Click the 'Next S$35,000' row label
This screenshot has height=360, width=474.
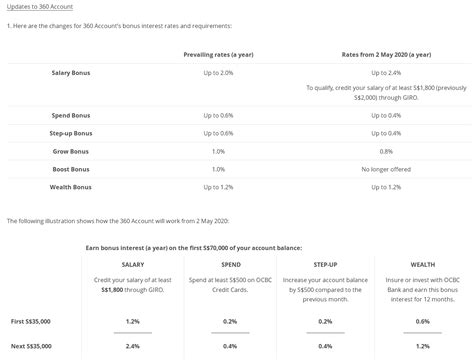pyautogui.click(x=31, y=346)
